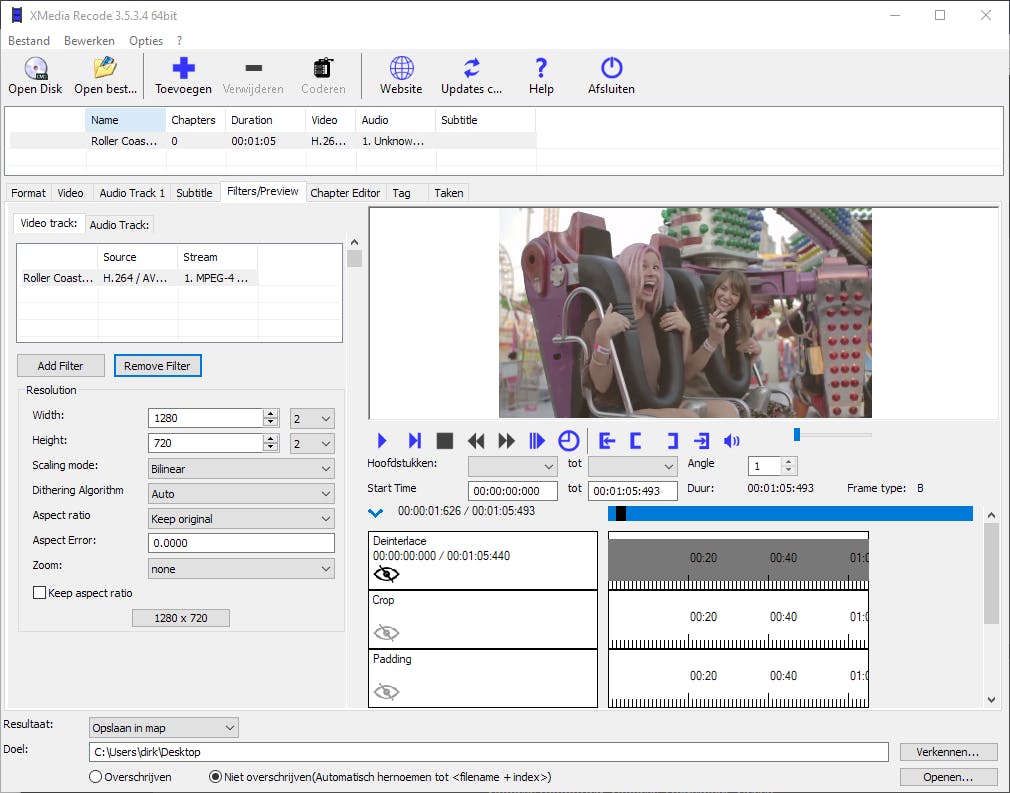Stop playback with the square stop button
Screen dimensions: 1010x793
(x=445, y=441)
